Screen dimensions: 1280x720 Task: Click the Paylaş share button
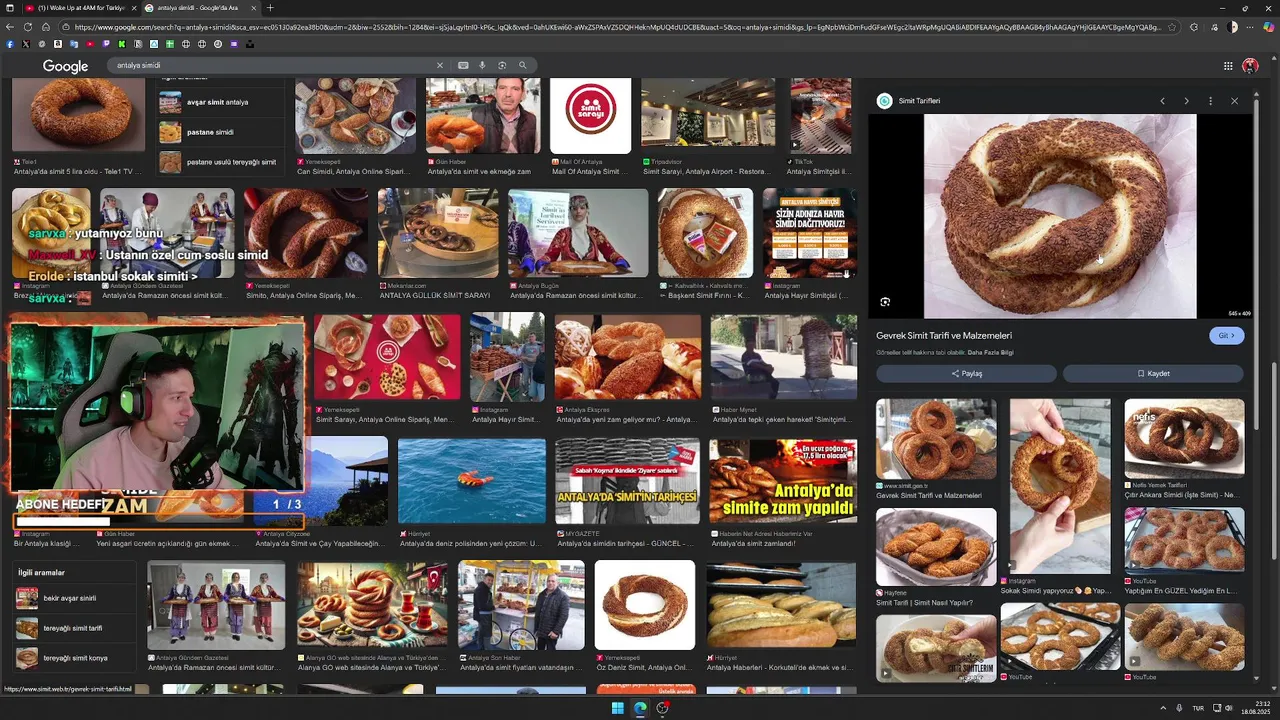966,374
